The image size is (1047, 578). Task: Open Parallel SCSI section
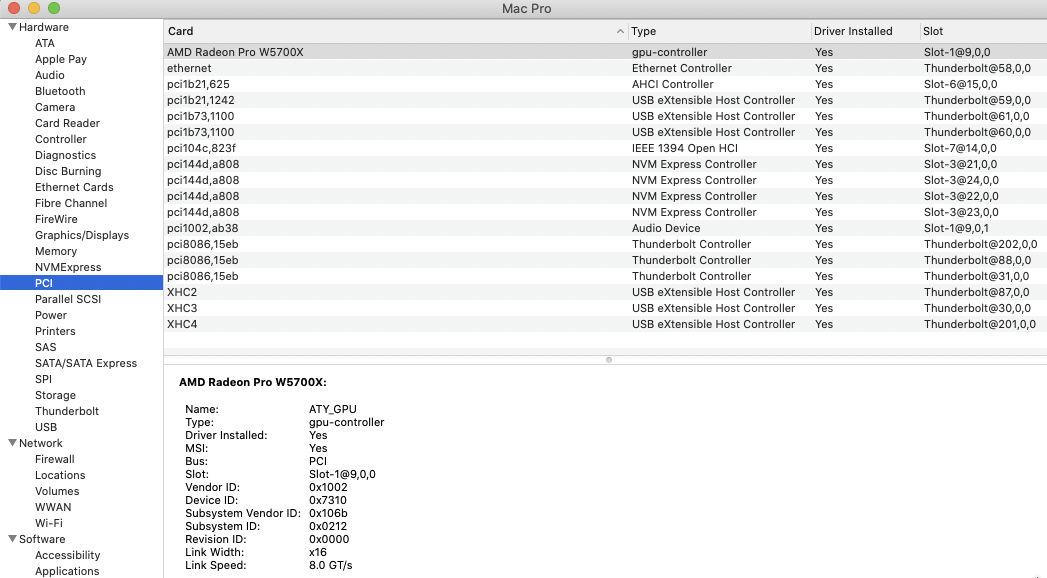(x=68, y=299)
